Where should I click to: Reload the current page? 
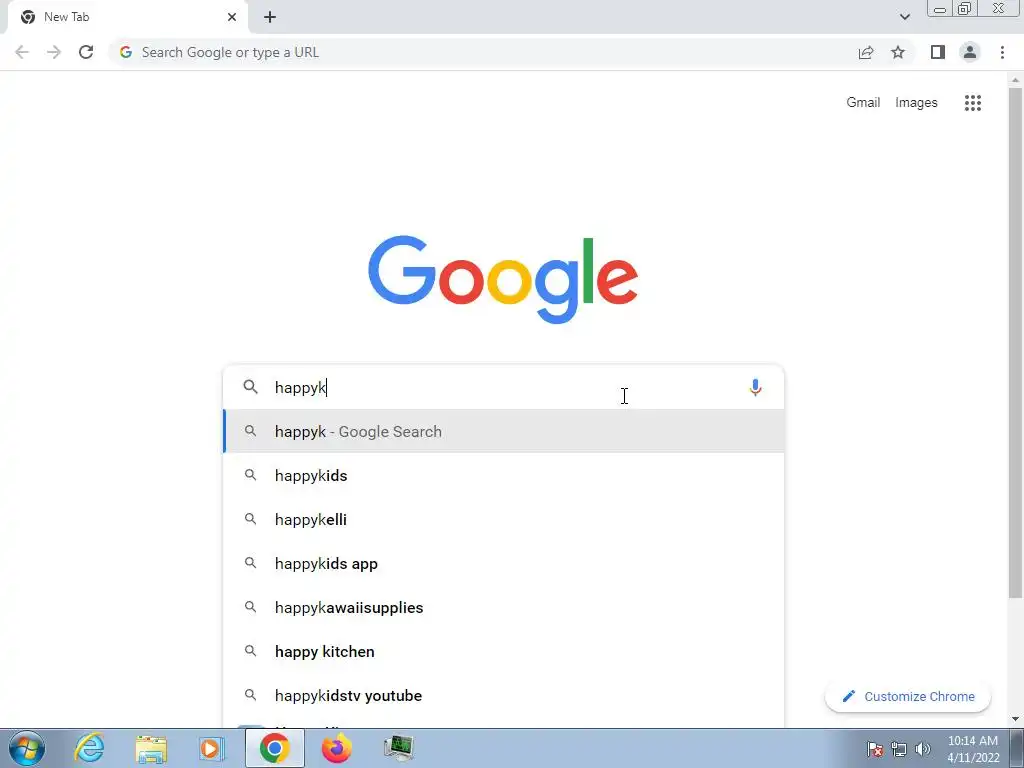pyautogui.click(x=86, y=52)
